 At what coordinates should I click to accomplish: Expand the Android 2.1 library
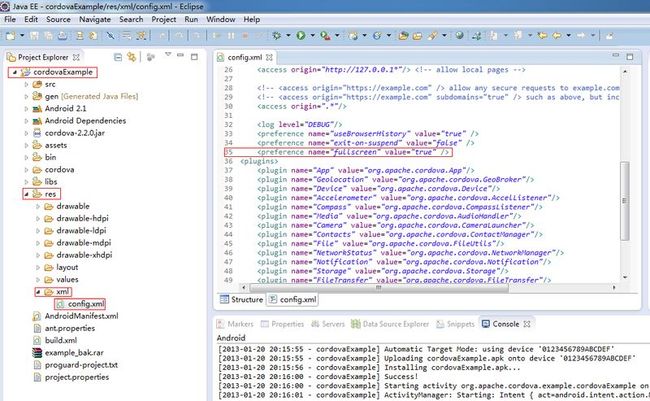click(x=26, y=109)
